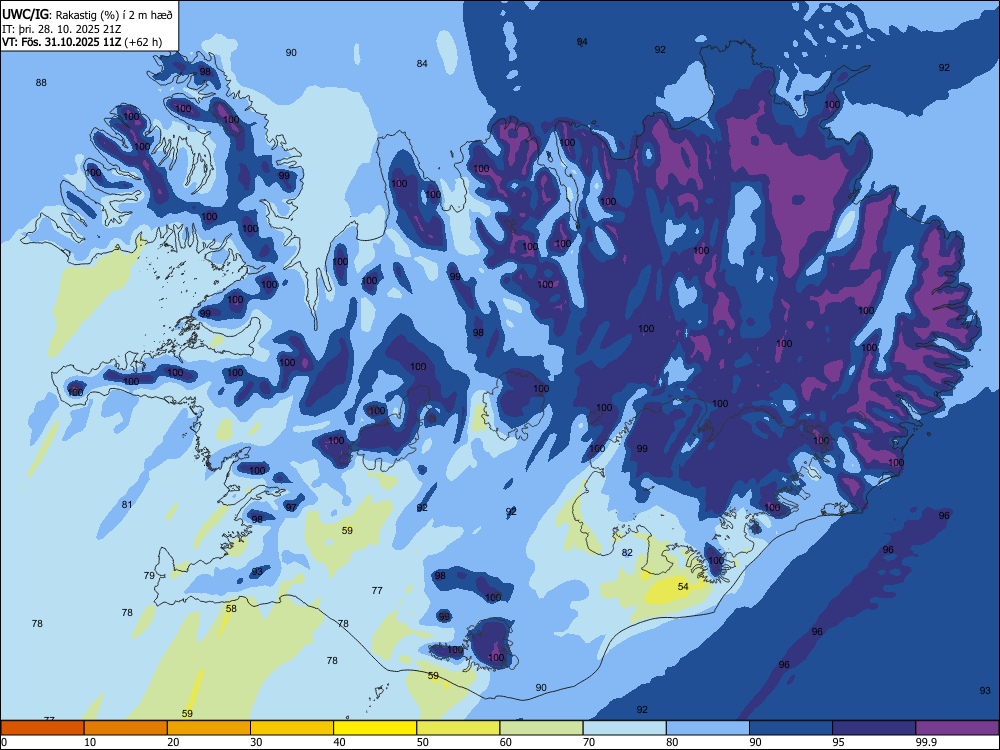Screen dimensions: 1000x750
Task: Pick the map value 81
Action: [x=127, y=504]
